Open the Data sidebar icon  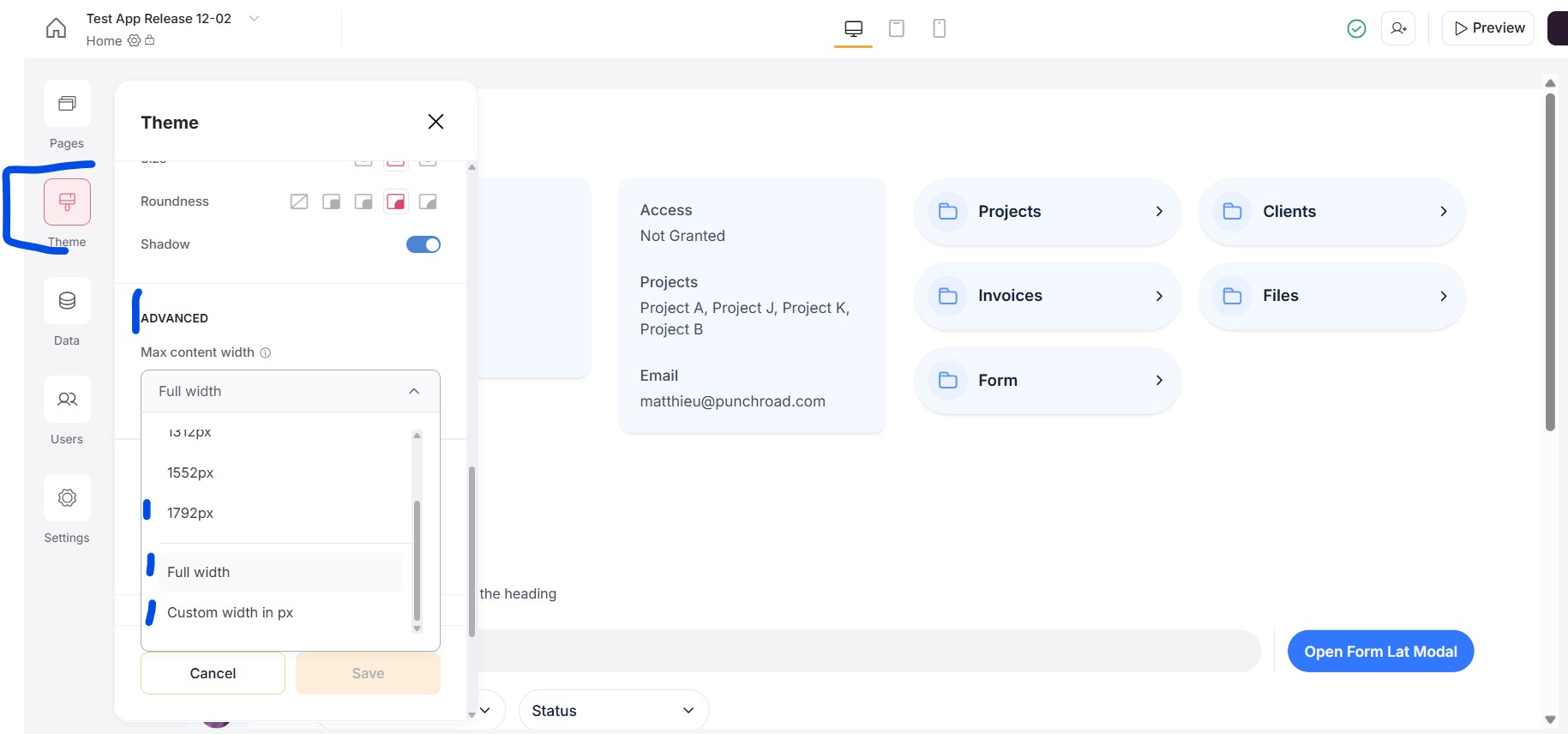coord(67,301)
